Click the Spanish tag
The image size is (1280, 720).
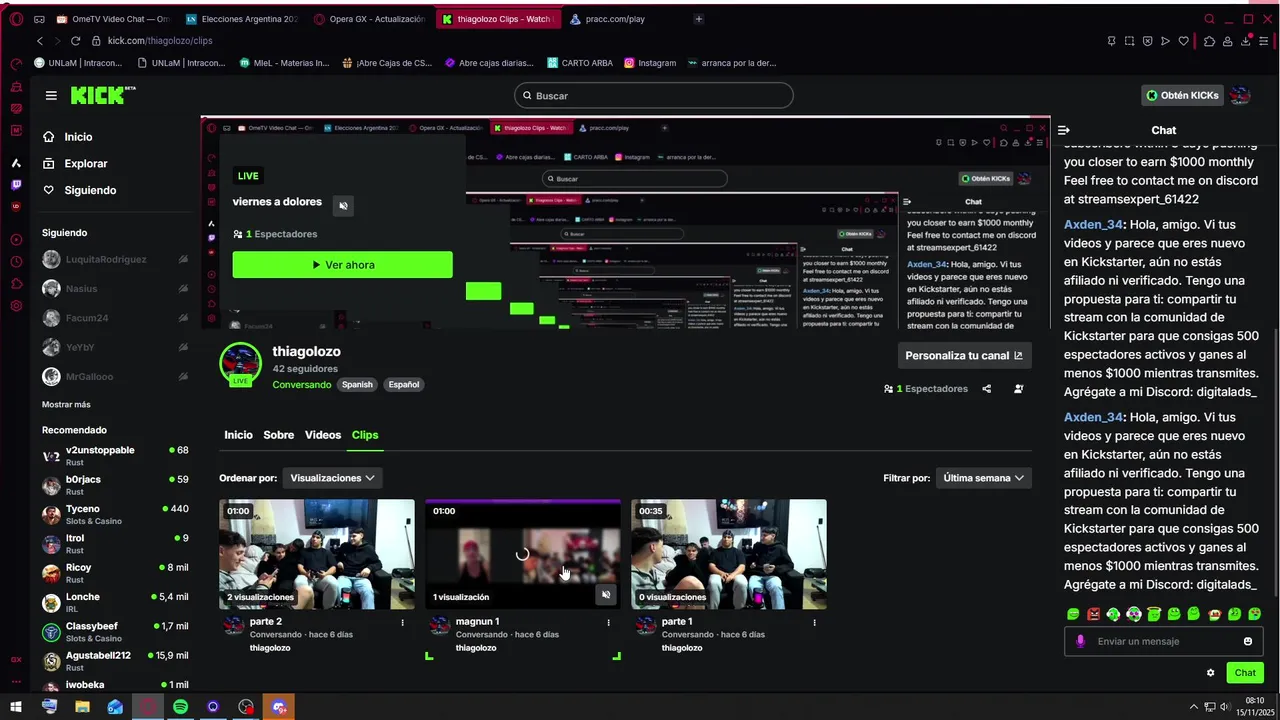357,385
